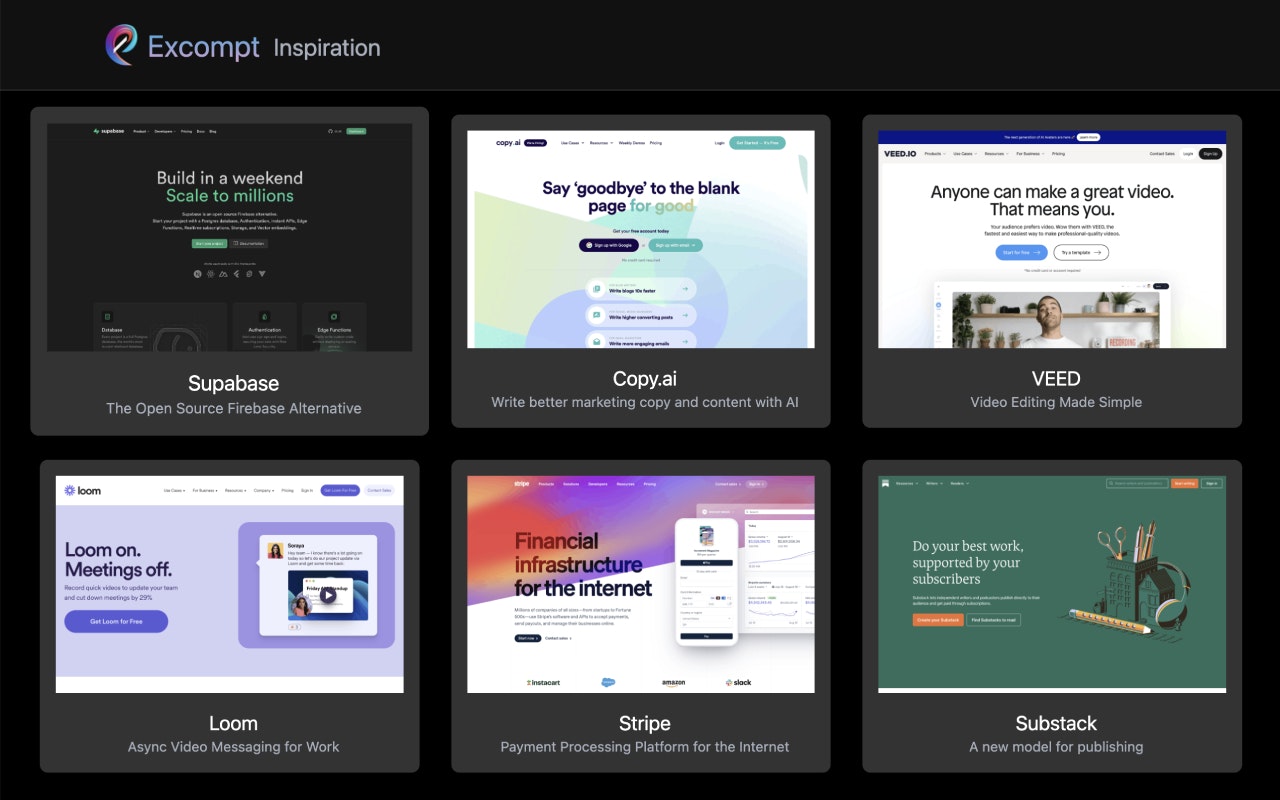Click the Slack logo in Stripe's customer row
This screenshot has width=1280, height=800.
click(739, 681)
